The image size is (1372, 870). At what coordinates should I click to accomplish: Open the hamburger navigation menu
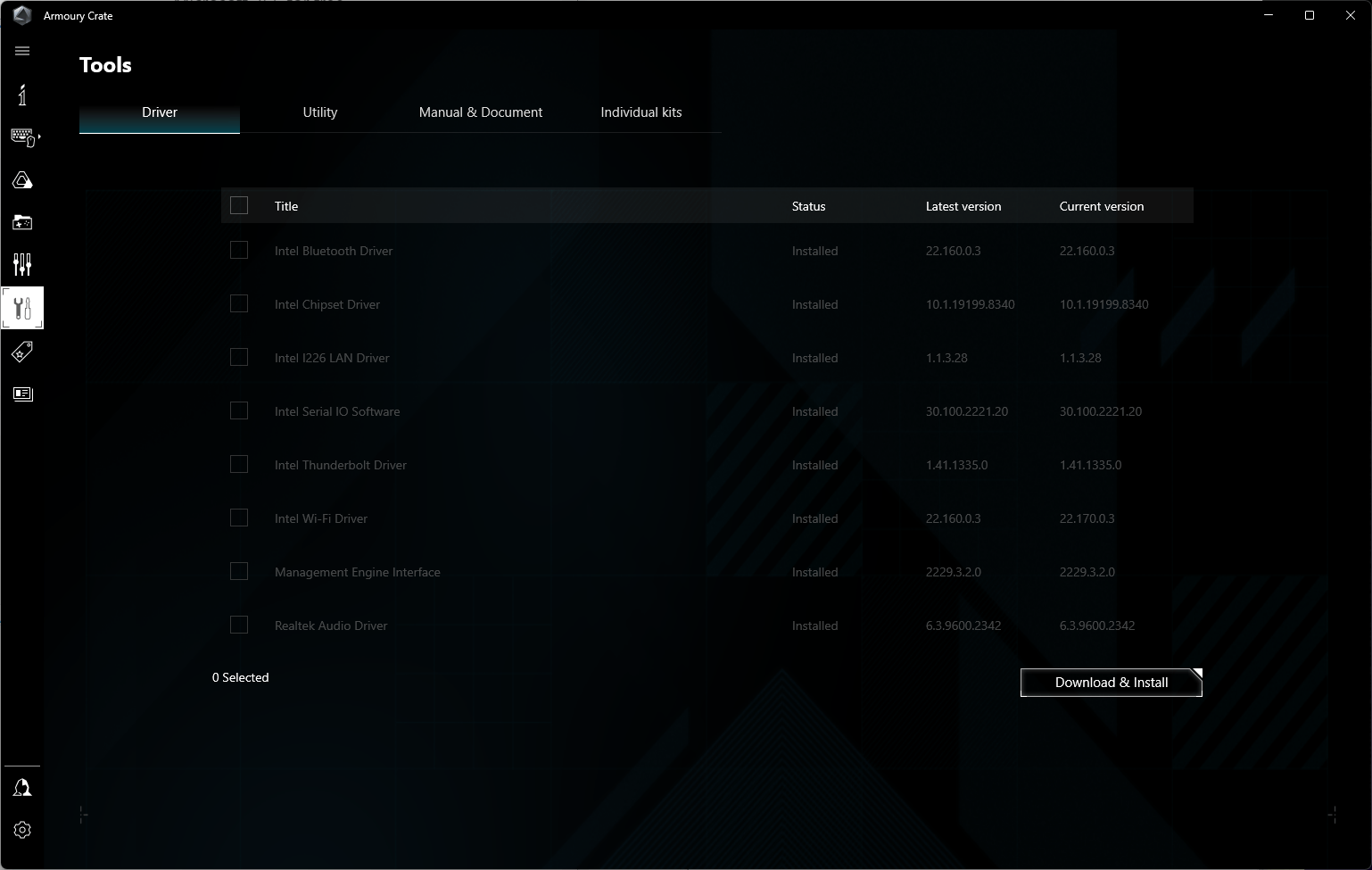[x=22, y=51]
